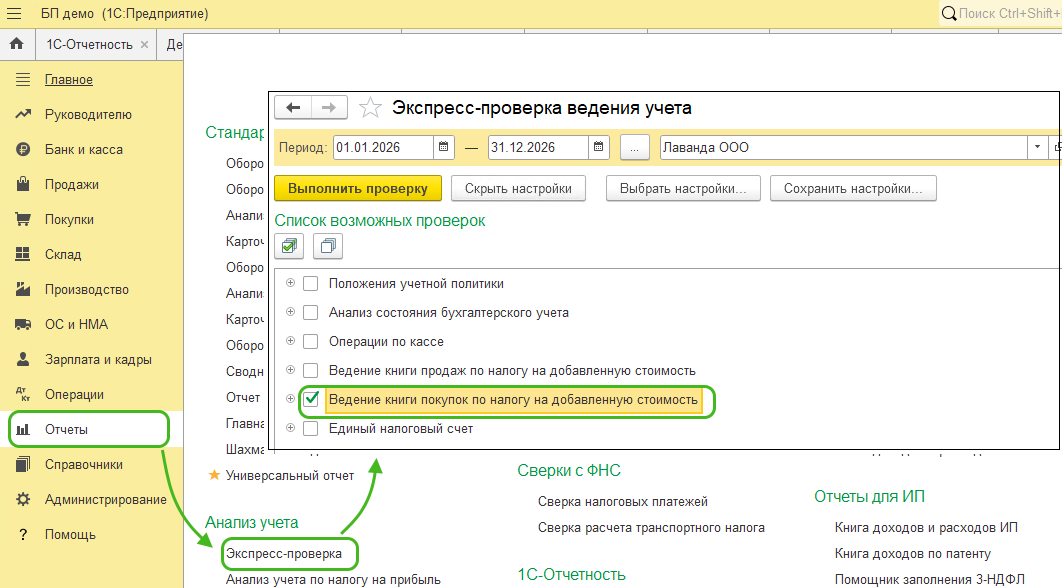Enable the Положения учетной политики checkbox
The height and width of the screenshot is (588, 1062).
pyautogui.click(x=311, y=284)
